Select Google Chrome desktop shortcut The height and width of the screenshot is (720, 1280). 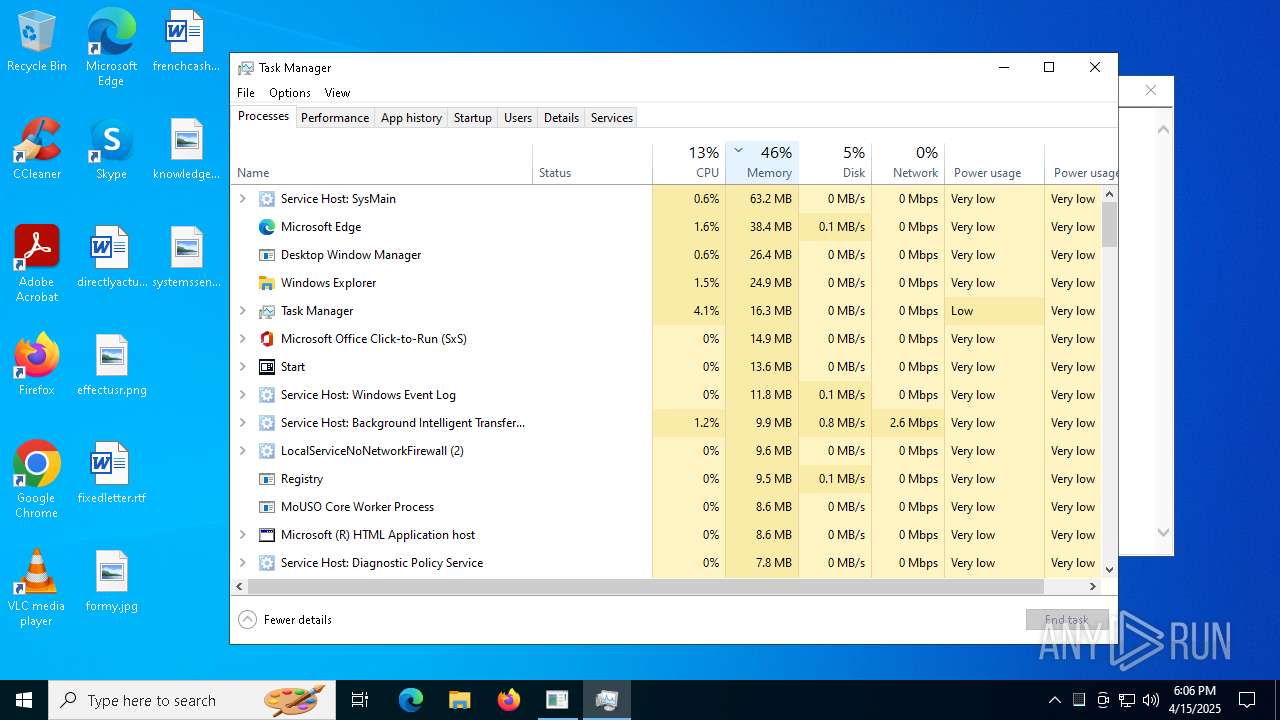37,479
